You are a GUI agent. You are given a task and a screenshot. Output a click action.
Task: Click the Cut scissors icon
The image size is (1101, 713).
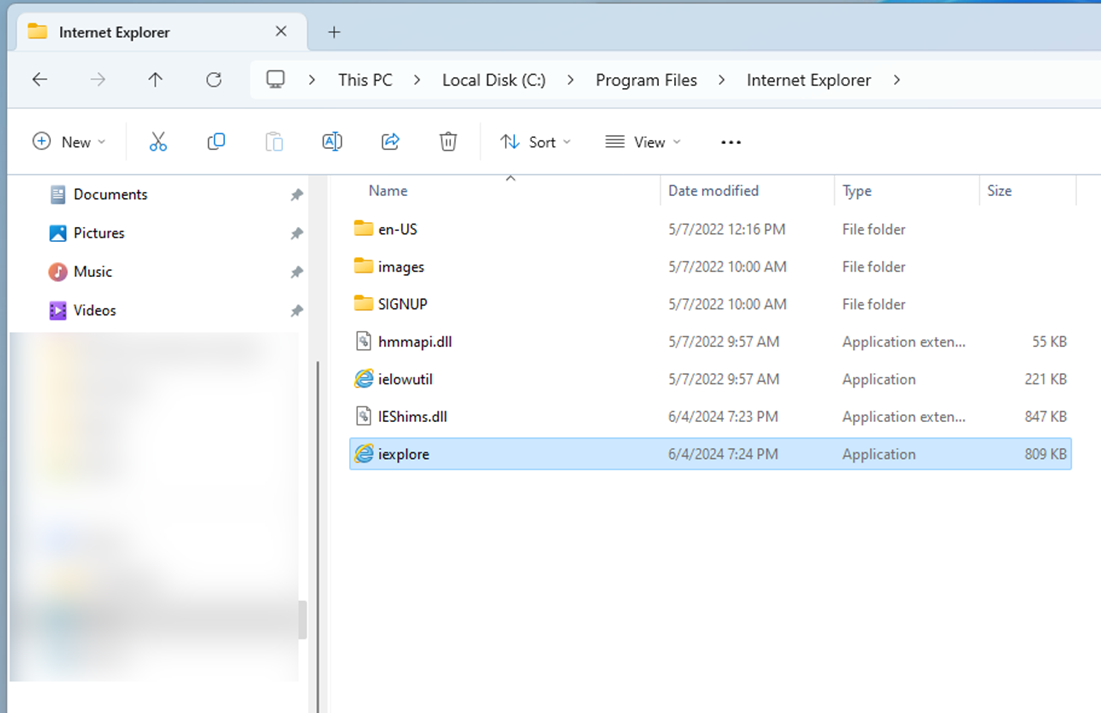pyautogui.click(x=158, y=142)
